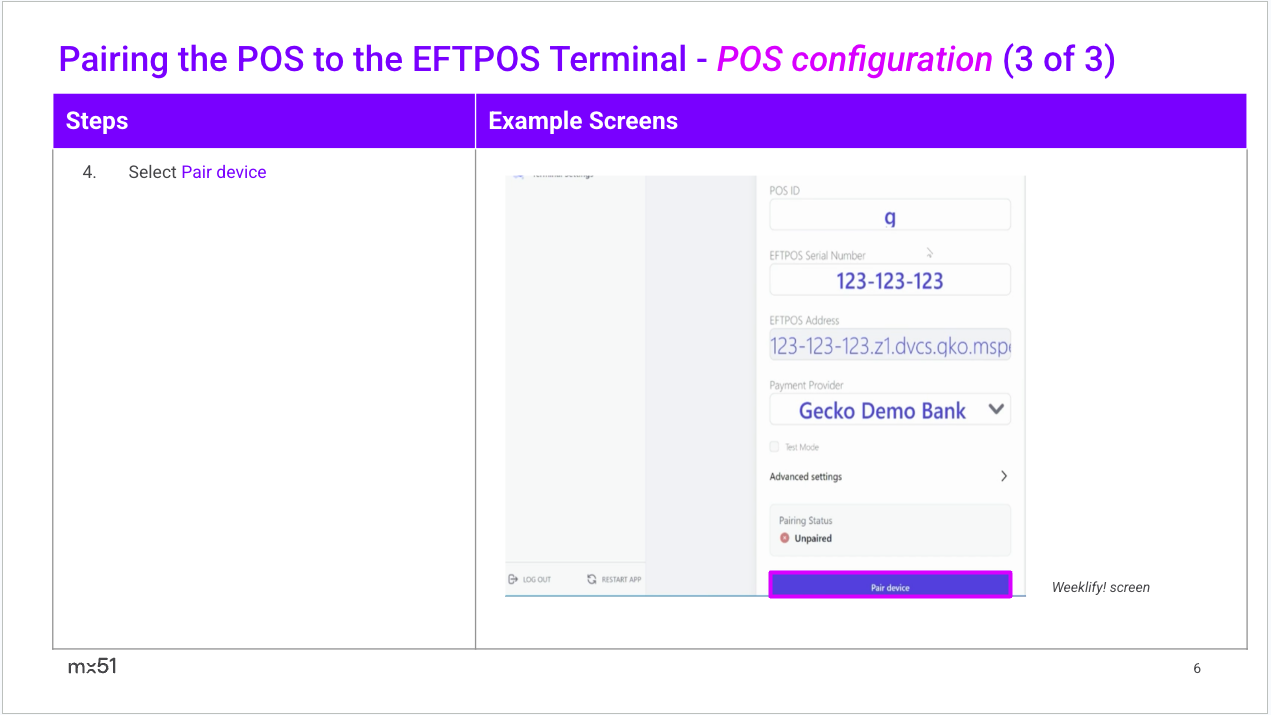Select the Example Screens column header
The height and width of the screenshot is (715, 1271).
click(583, 121)
